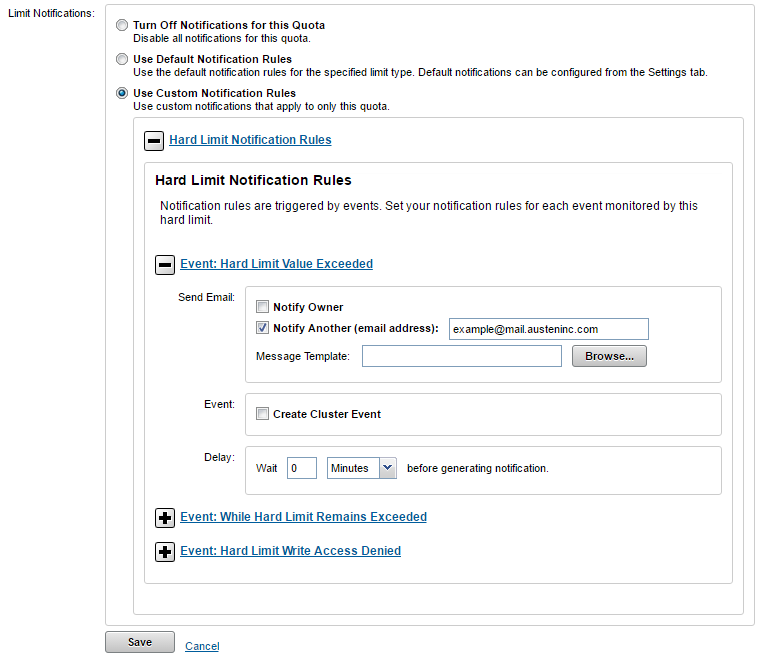The width and height of the screenshot is (764, 667).
Task: Collapse Hard Limit Value Exceeded minus icon
Action: click(165, 265)
